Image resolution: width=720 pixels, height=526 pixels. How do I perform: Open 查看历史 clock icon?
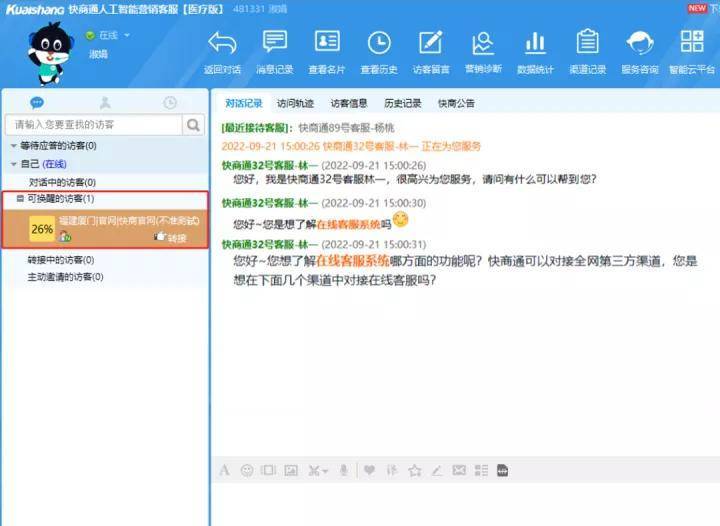[379, 43]
